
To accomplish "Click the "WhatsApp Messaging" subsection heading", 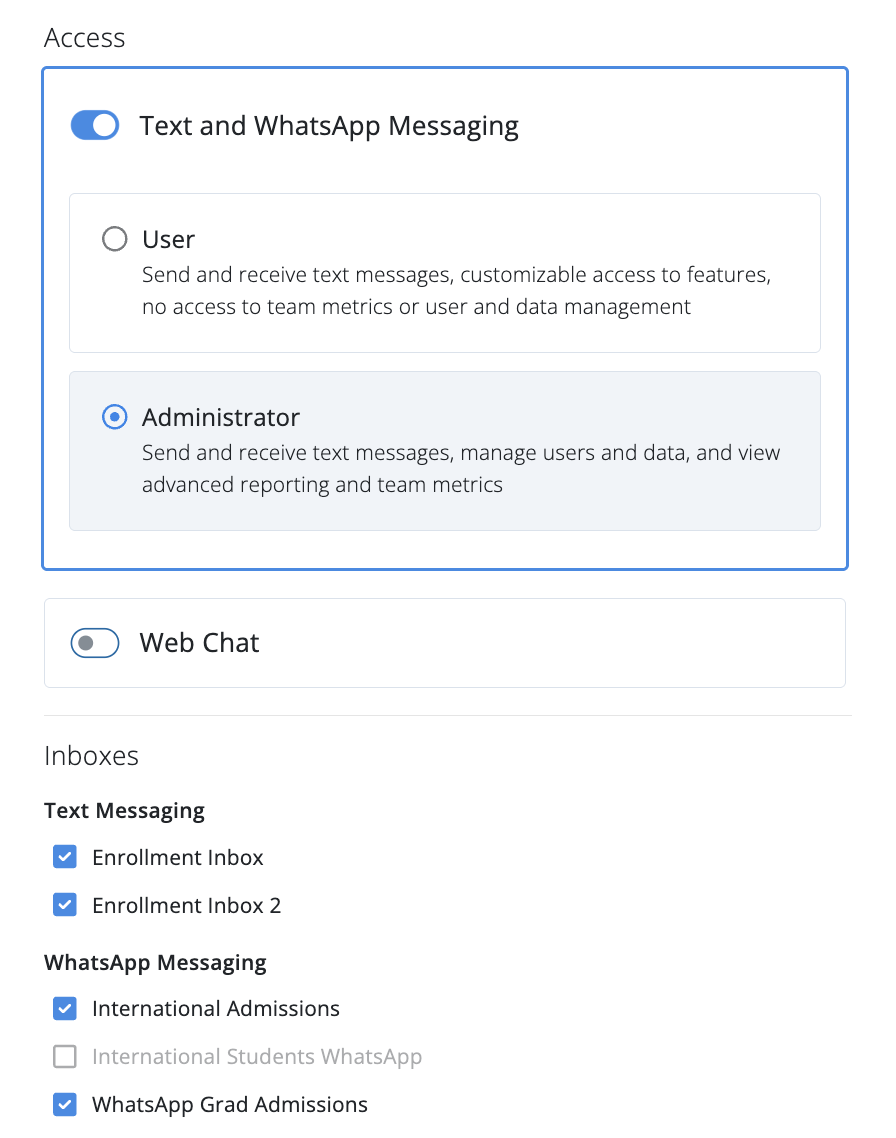I will [x=155, y=963].
